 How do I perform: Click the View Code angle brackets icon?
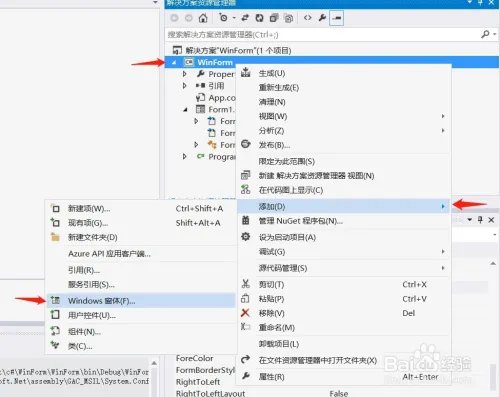point(308,18)
